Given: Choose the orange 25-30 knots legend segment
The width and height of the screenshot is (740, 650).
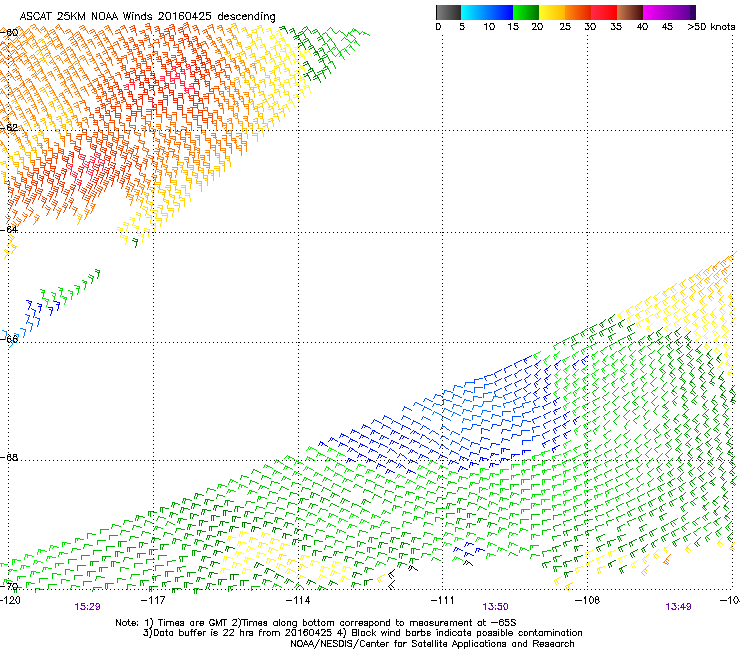Looking at the screenshot, I should tap(578, 12).
